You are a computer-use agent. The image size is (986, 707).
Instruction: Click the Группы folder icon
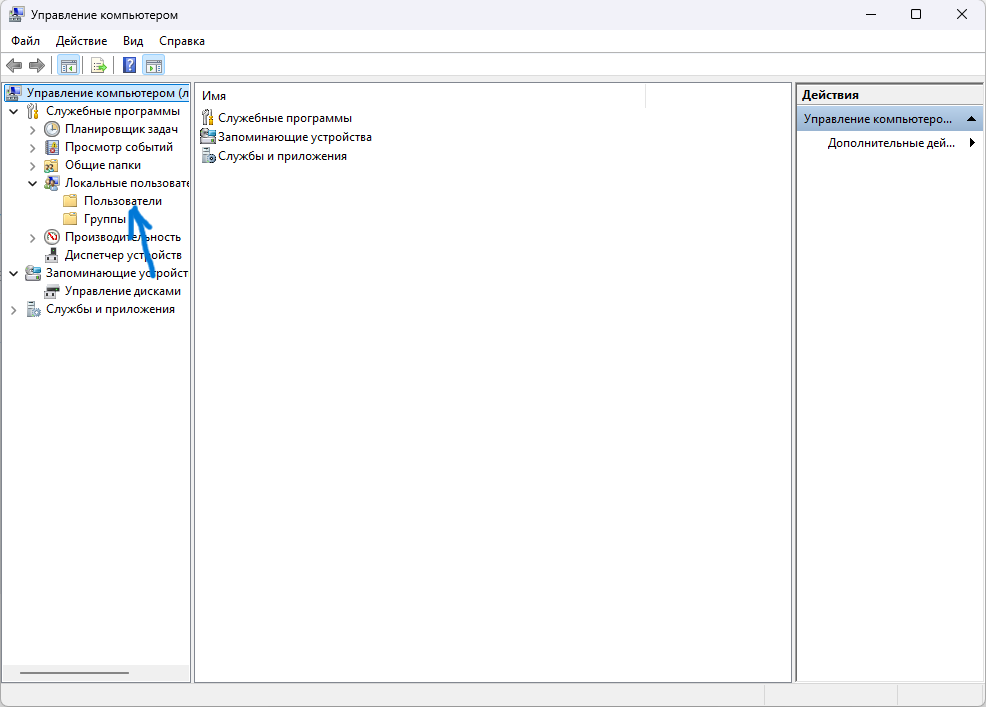point(70,219)
